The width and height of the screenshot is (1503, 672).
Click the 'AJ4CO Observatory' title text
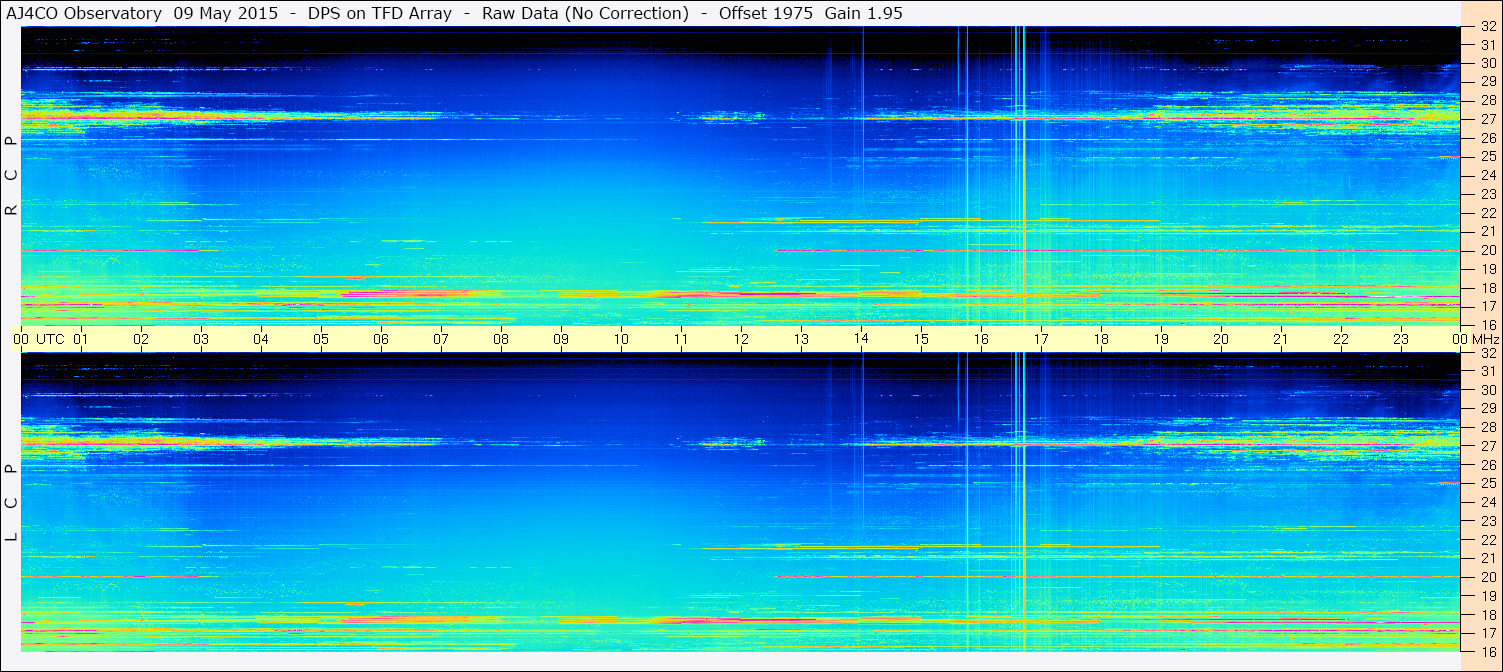click(84, 13)
